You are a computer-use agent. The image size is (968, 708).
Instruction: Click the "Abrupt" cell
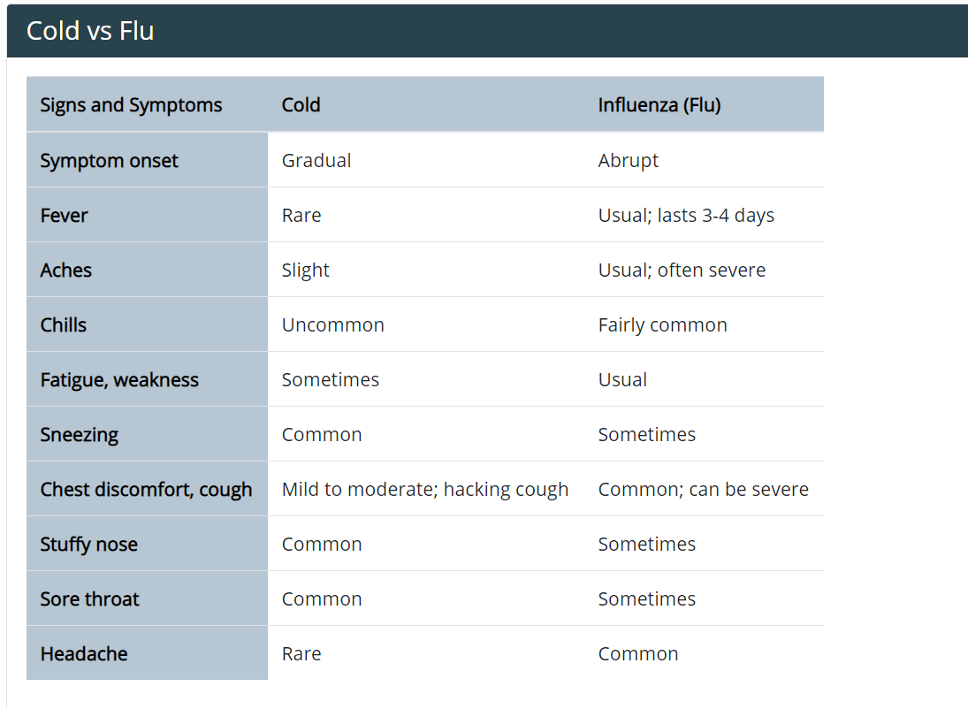click(628, 161)
